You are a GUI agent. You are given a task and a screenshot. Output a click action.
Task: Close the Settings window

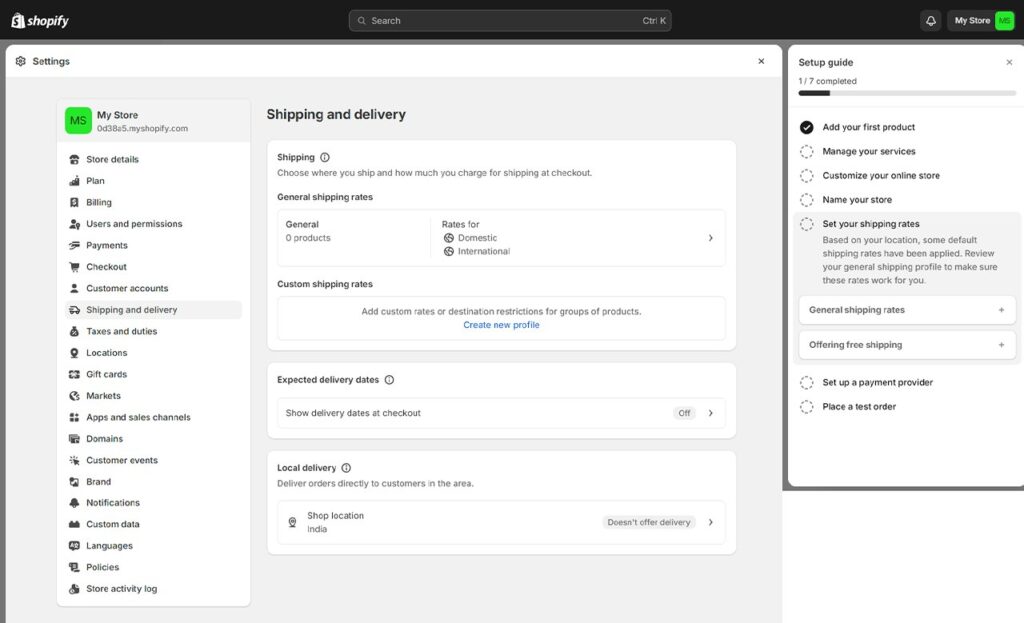tap(761, 61)
